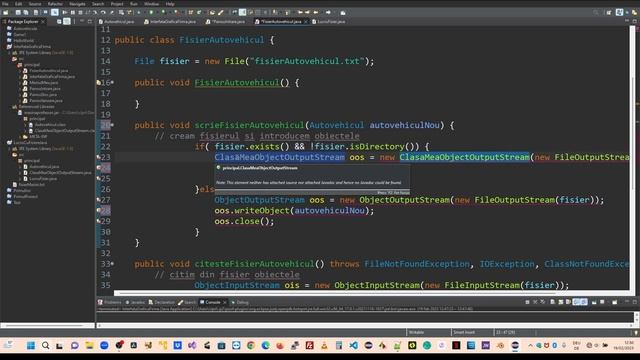Open the Javadoc view tab
This screenshot has height=360, width=640.
pyautogui.click(x=135, y=302)
